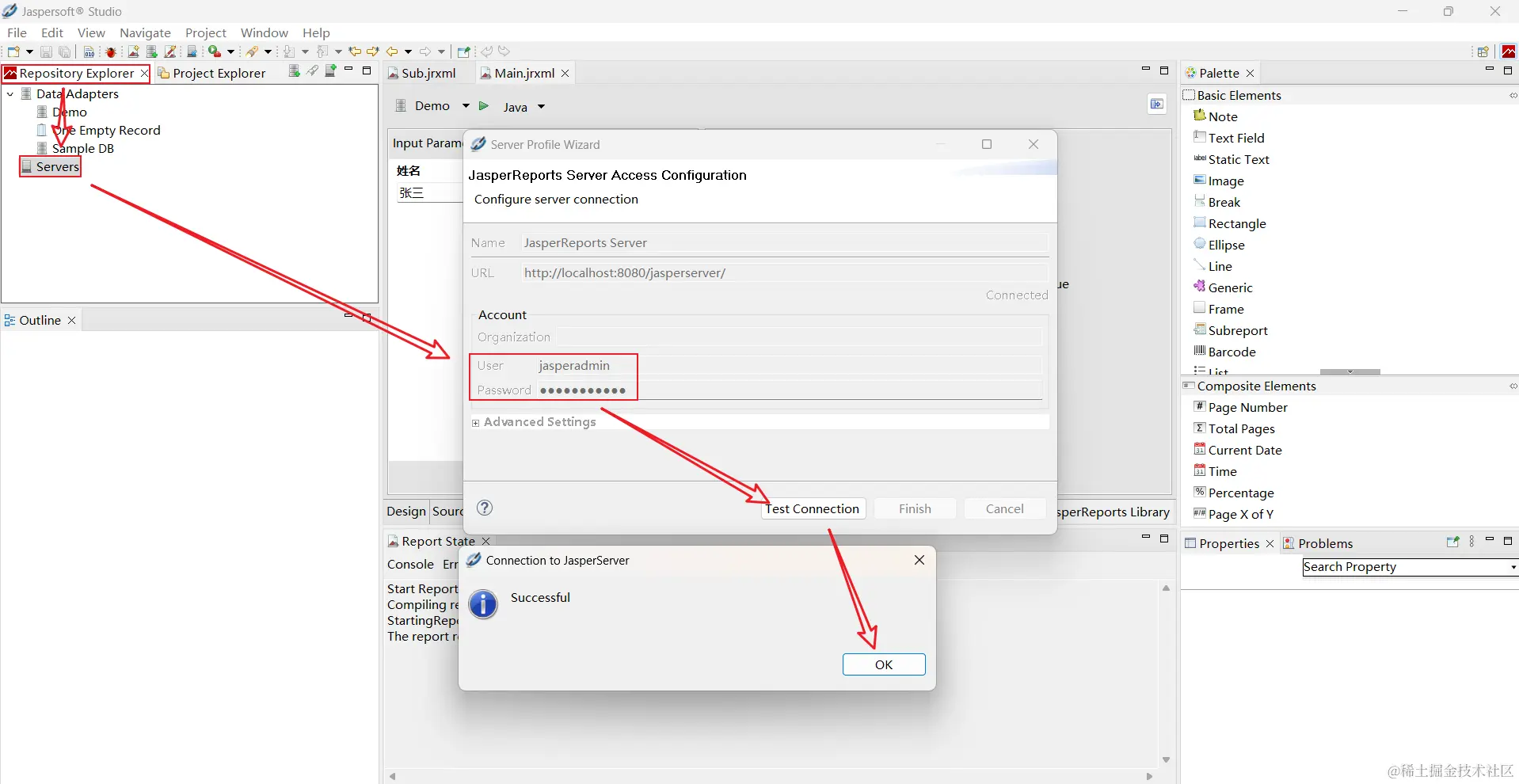Open the Run toolbar dropdown arrow
The image size is (1519, 784).
[230, 51]
